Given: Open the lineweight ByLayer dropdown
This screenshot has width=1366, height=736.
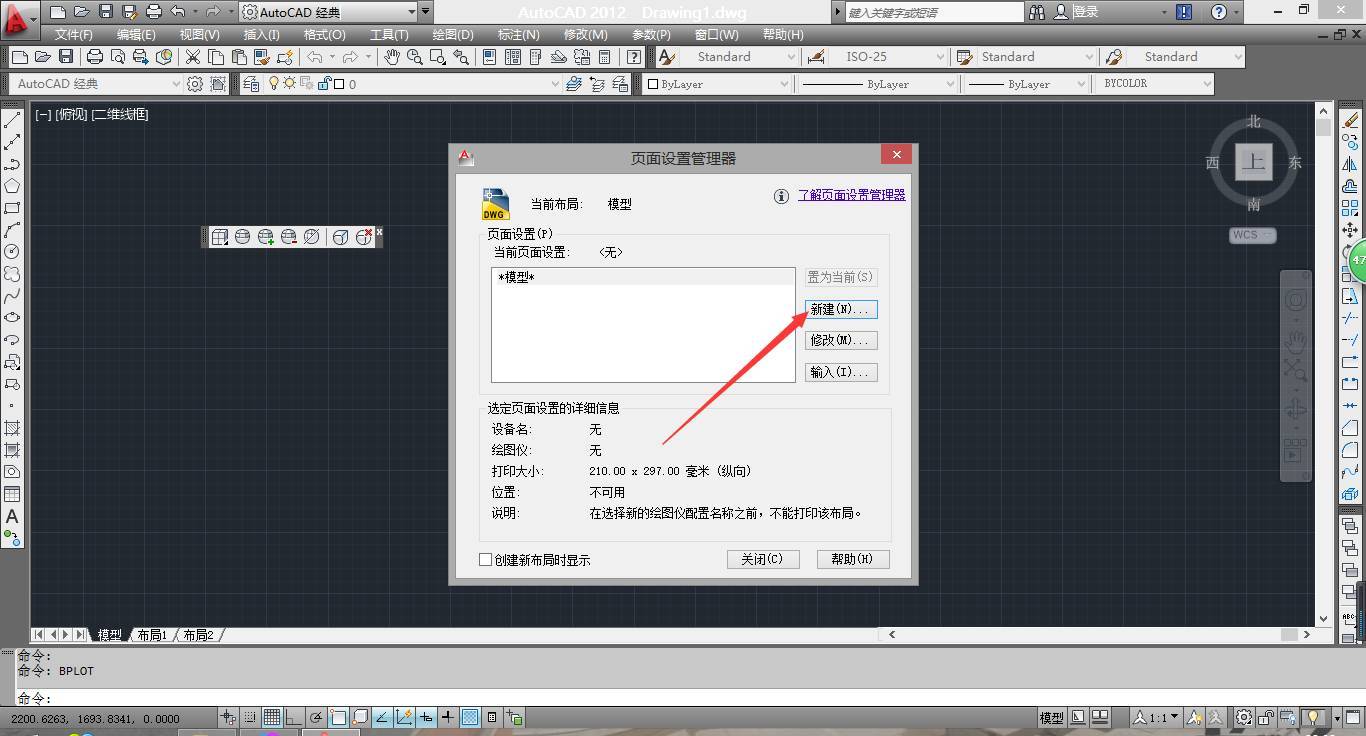Looking at the screenshot, I should 1080,84.
